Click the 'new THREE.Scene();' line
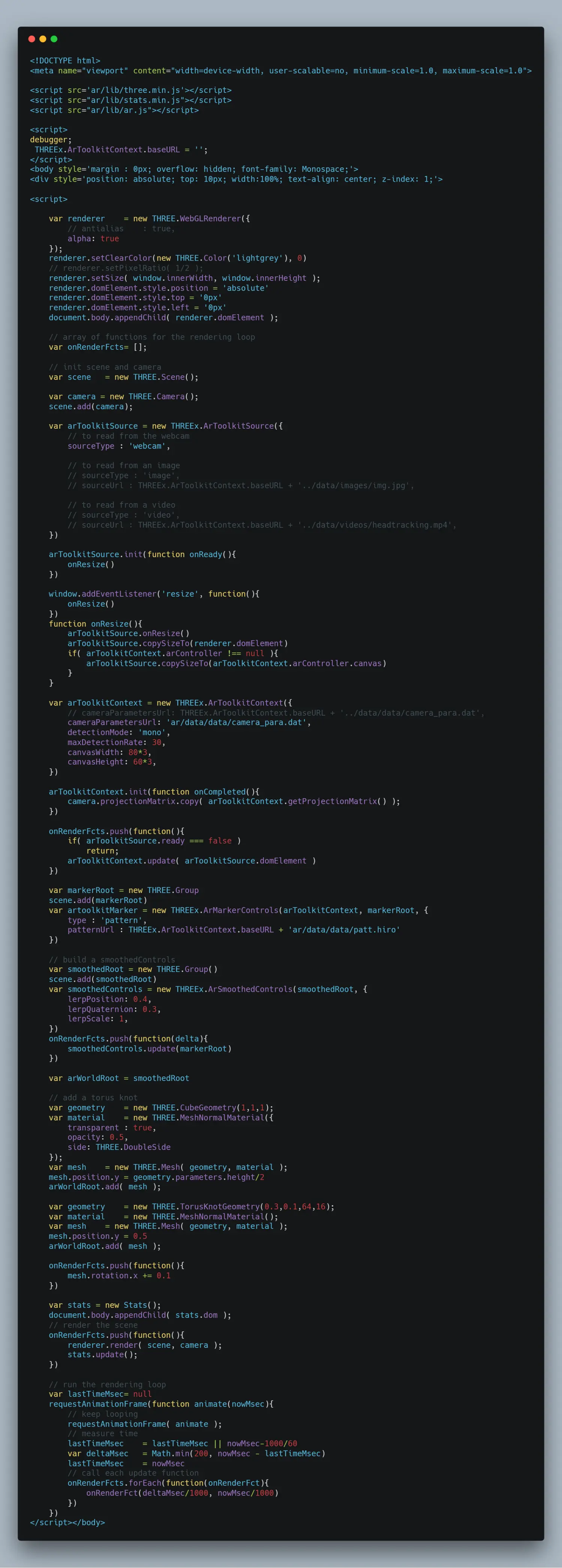The width and height of the screenshot is (562, 1568). pyautogui.click(x=124, y=377)
